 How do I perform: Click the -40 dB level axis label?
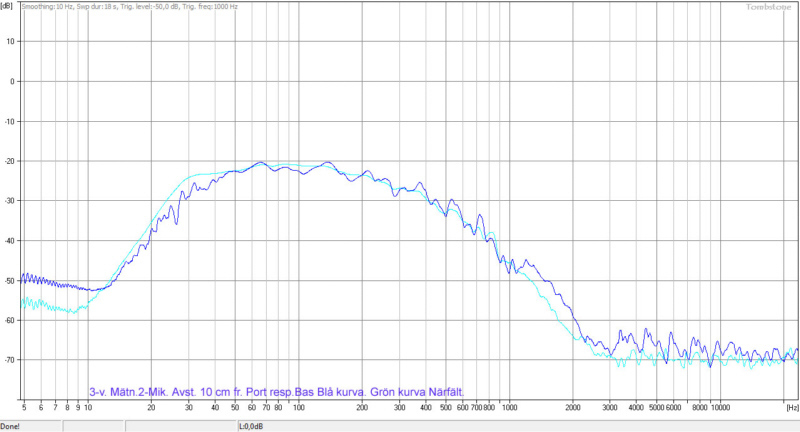pyautogui.click(x=9, y=241)
